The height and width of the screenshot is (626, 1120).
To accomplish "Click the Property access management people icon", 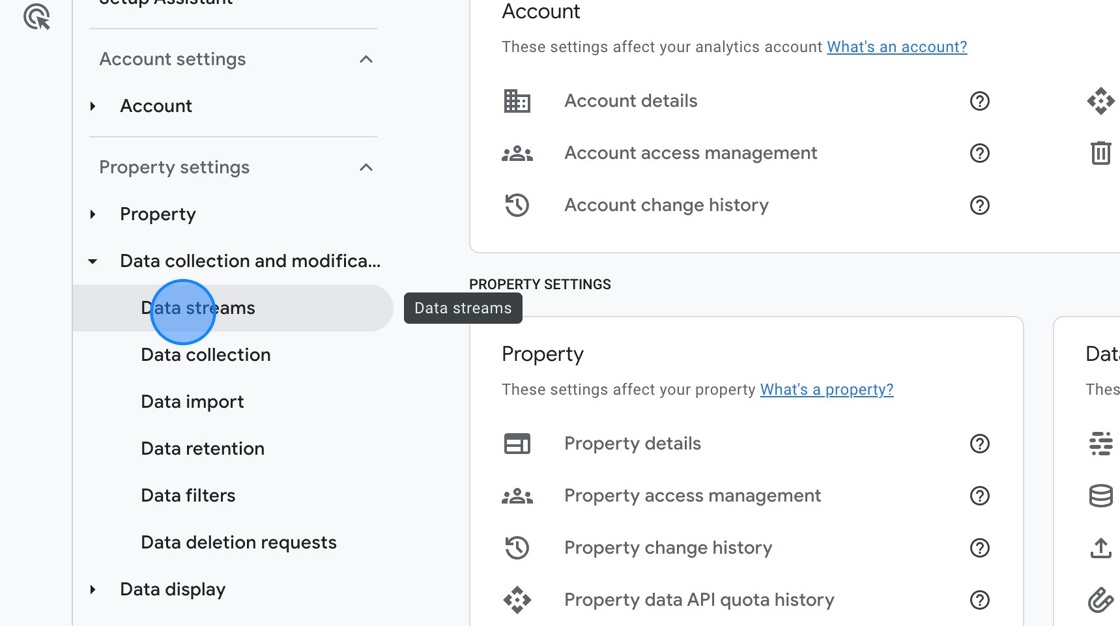I will 517,495.
